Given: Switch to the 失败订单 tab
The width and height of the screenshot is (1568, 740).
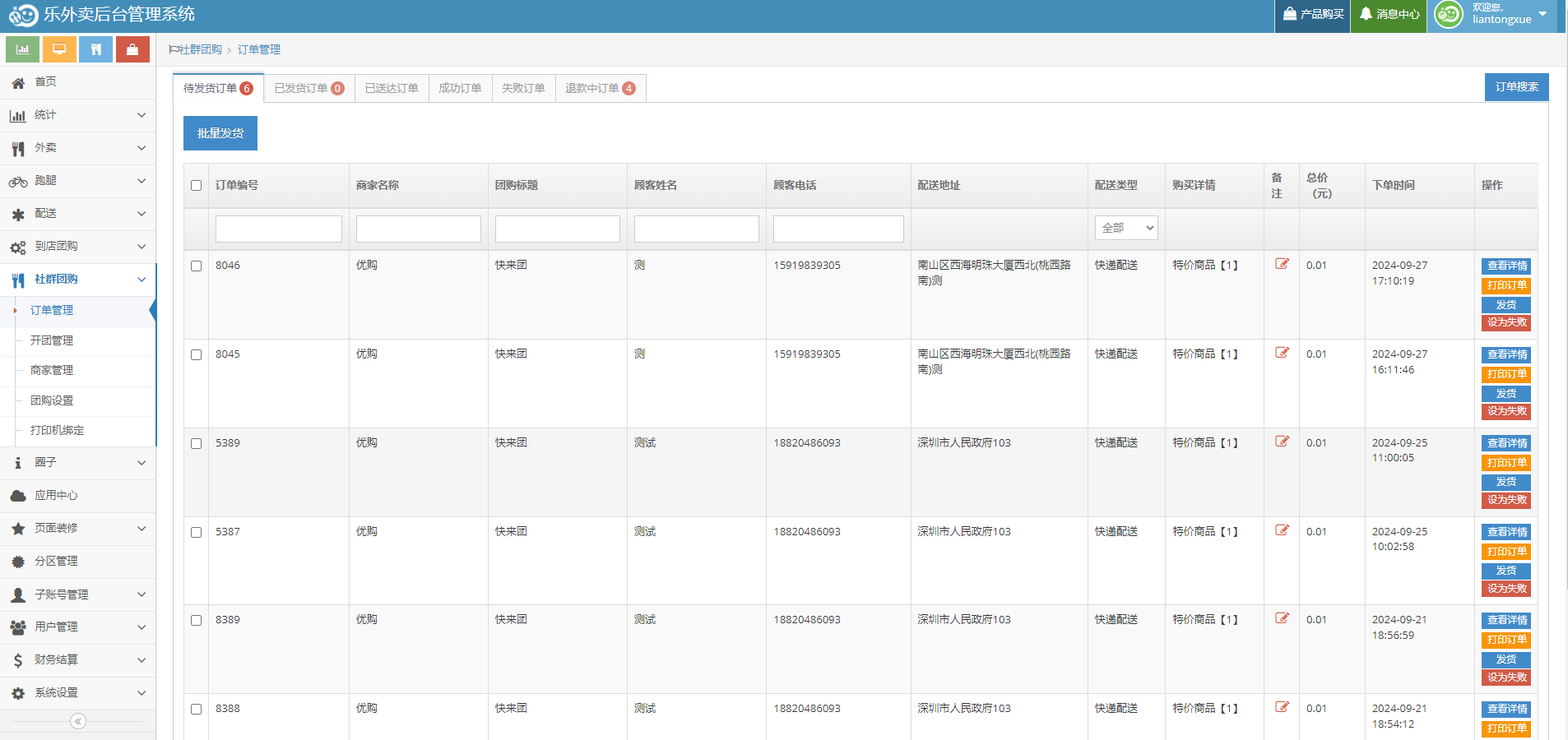Looking at the screenshot, I should pyautogui.click(x=523, y=88).
